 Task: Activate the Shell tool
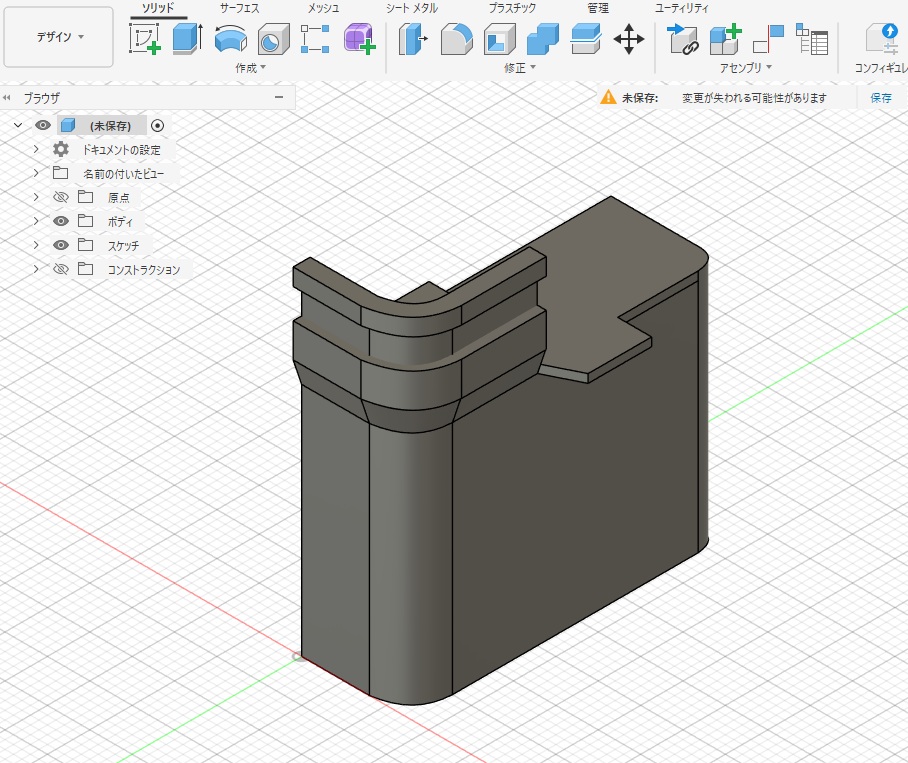coord(499,40)
